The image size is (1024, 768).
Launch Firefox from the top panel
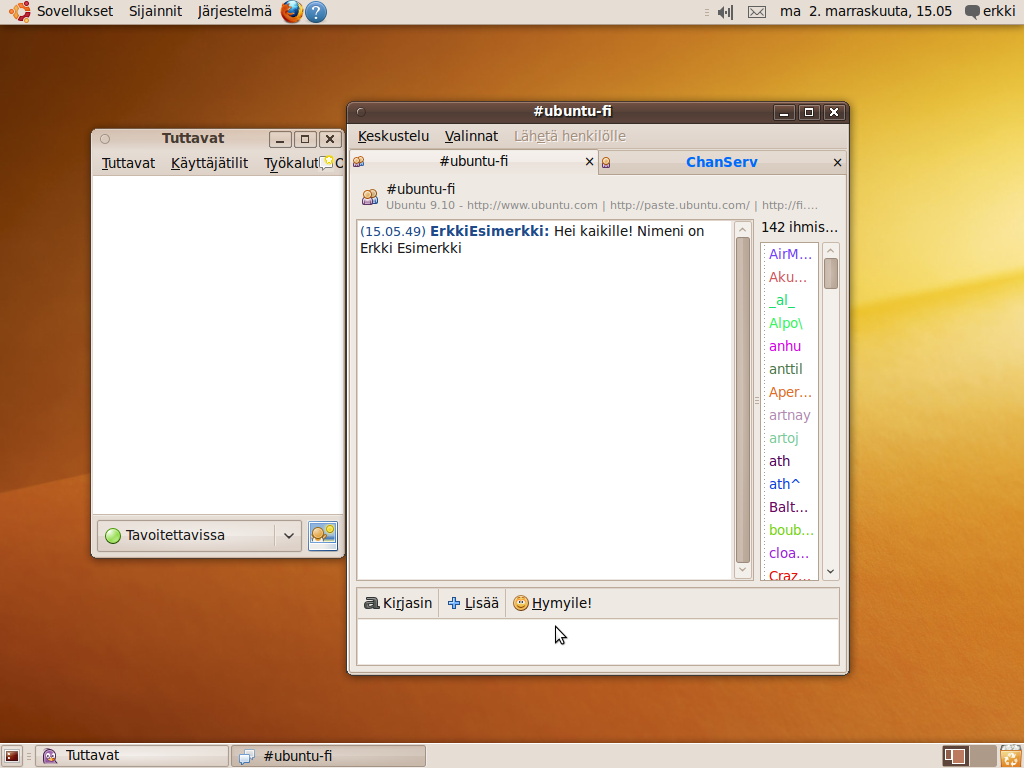[291, 12]
